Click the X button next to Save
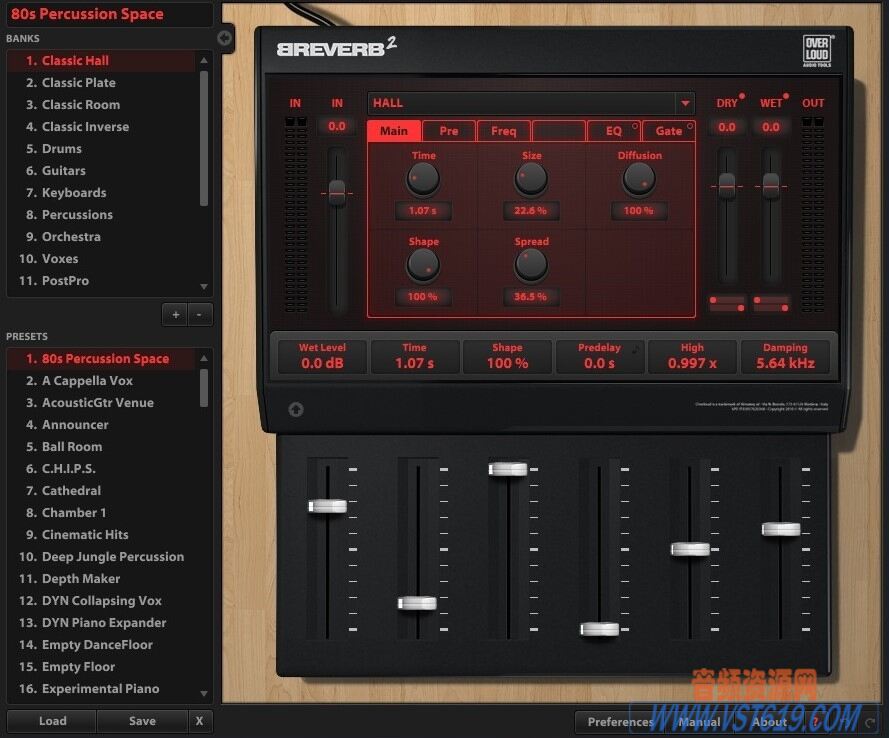 pyautogui.click(x=199, y=720)
